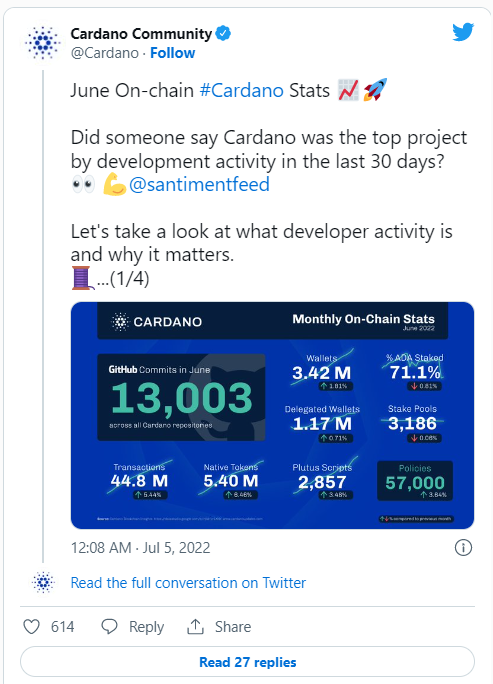Click the Cardano Community display name

tap(141, 34)
